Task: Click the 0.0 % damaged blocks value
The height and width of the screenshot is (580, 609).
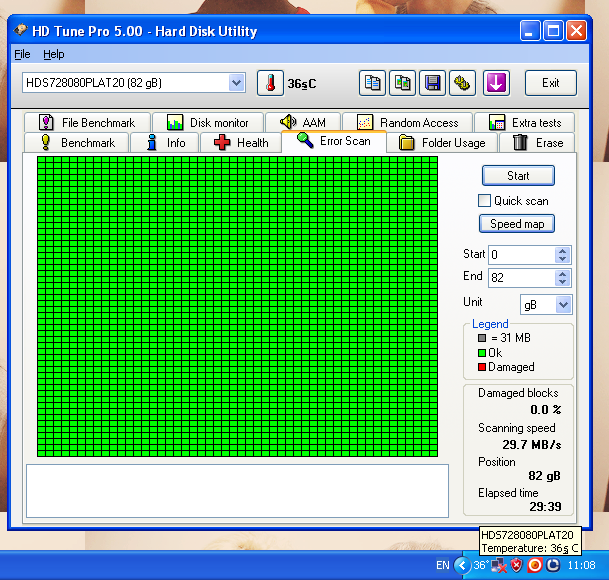Action: coord(546,410)
